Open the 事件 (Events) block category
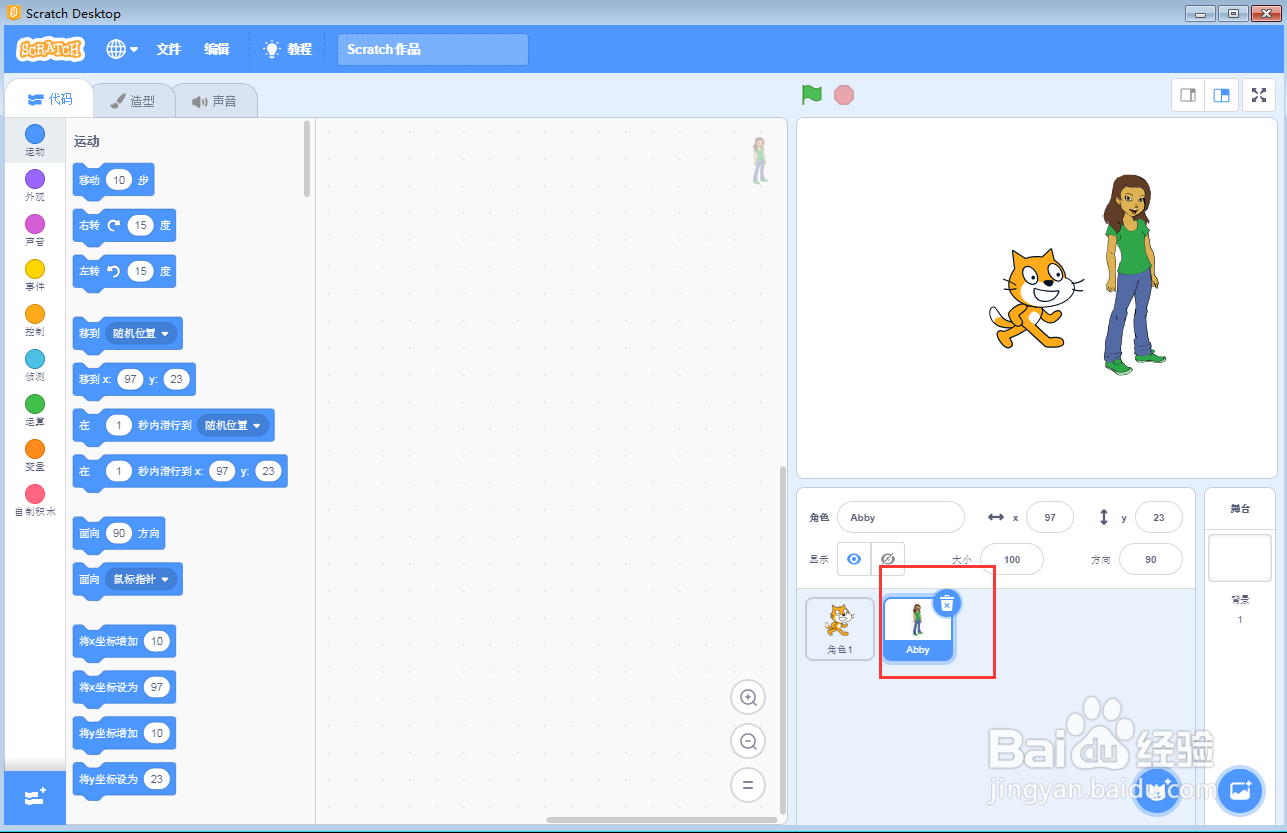Image resolution: width=1287 pixels, height=833 pixels. [34, 278]
